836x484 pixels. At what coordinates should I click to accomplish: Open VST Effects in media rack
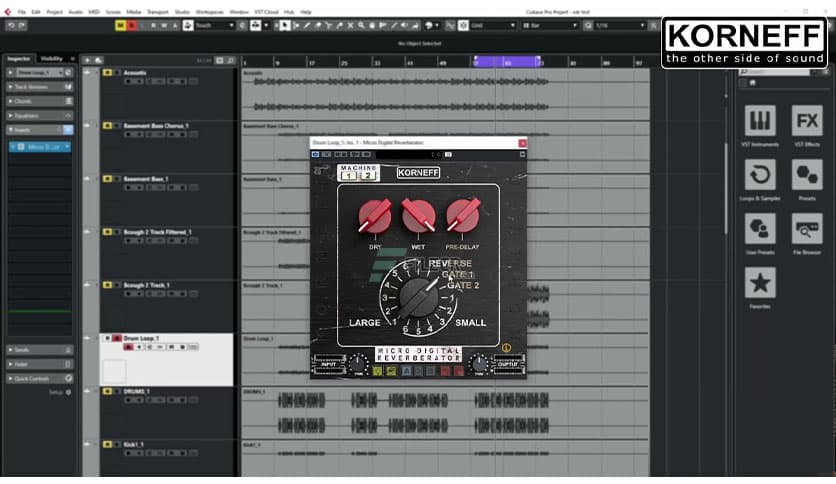coord(807,120)
